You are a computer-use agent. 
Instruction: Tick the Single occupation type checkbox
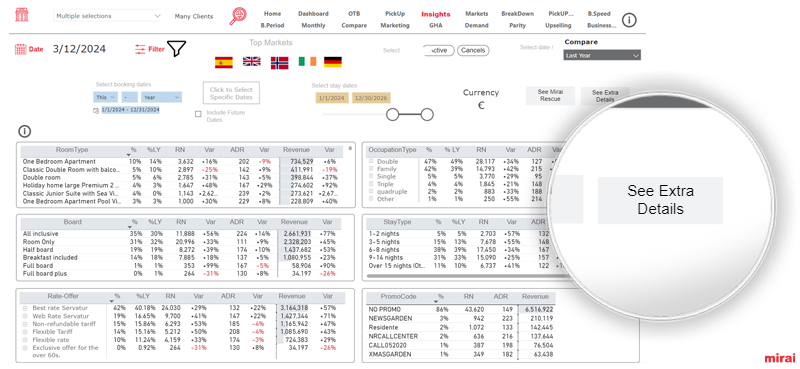pyautogui.click(x=371, y=177)
